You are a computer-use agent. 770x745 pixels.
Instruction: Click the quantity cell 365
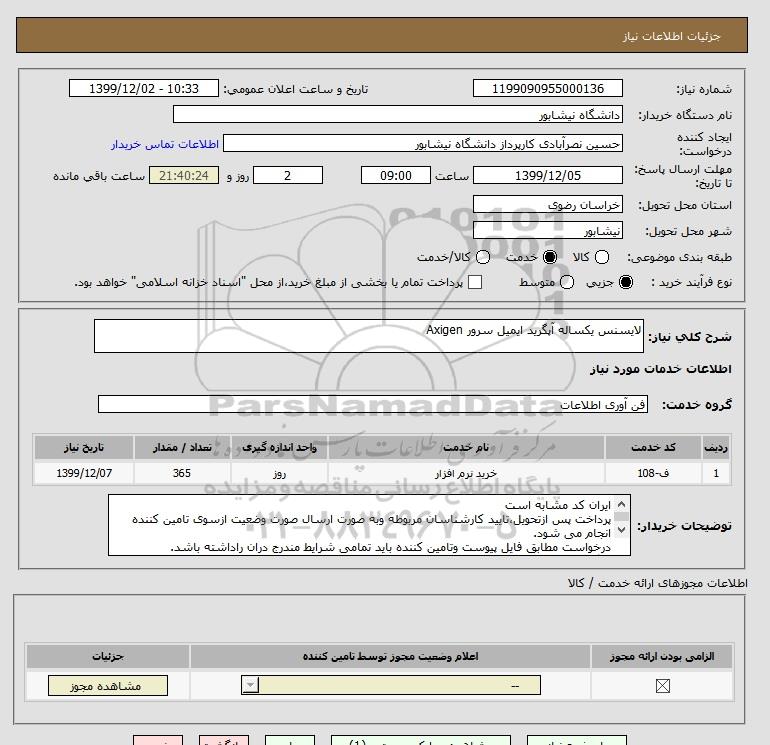[182, 473]
